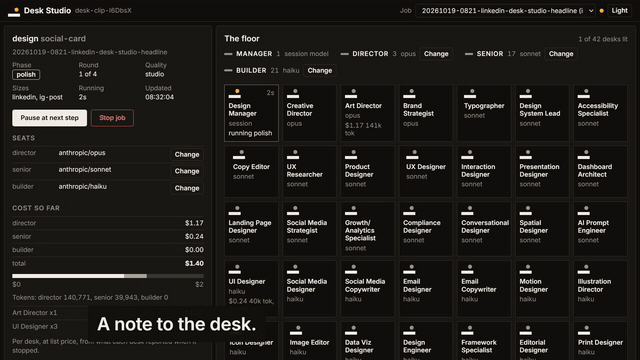Select the UX Researcher desk icon
Screen dimensions: 640x360
tap(293, 155)
